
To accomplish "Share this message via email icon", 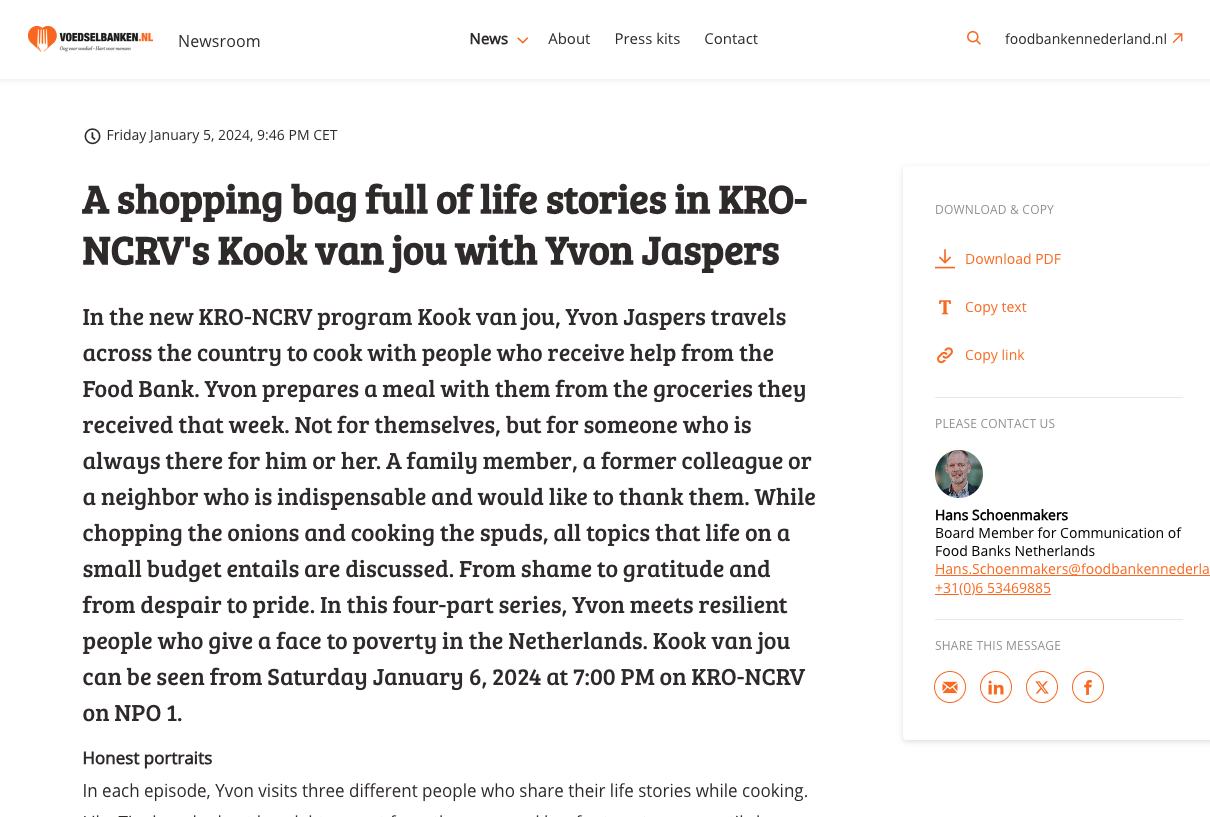I will 950,687.
